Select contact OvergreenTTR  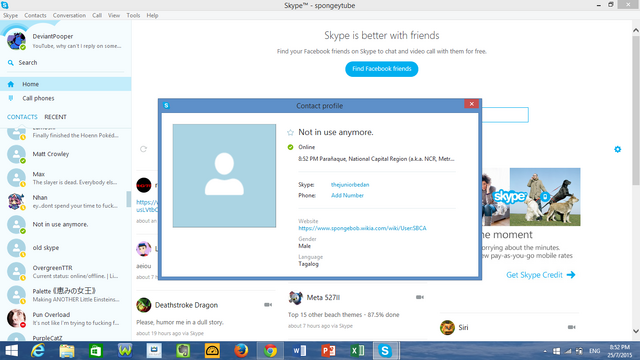coord(65,271)
